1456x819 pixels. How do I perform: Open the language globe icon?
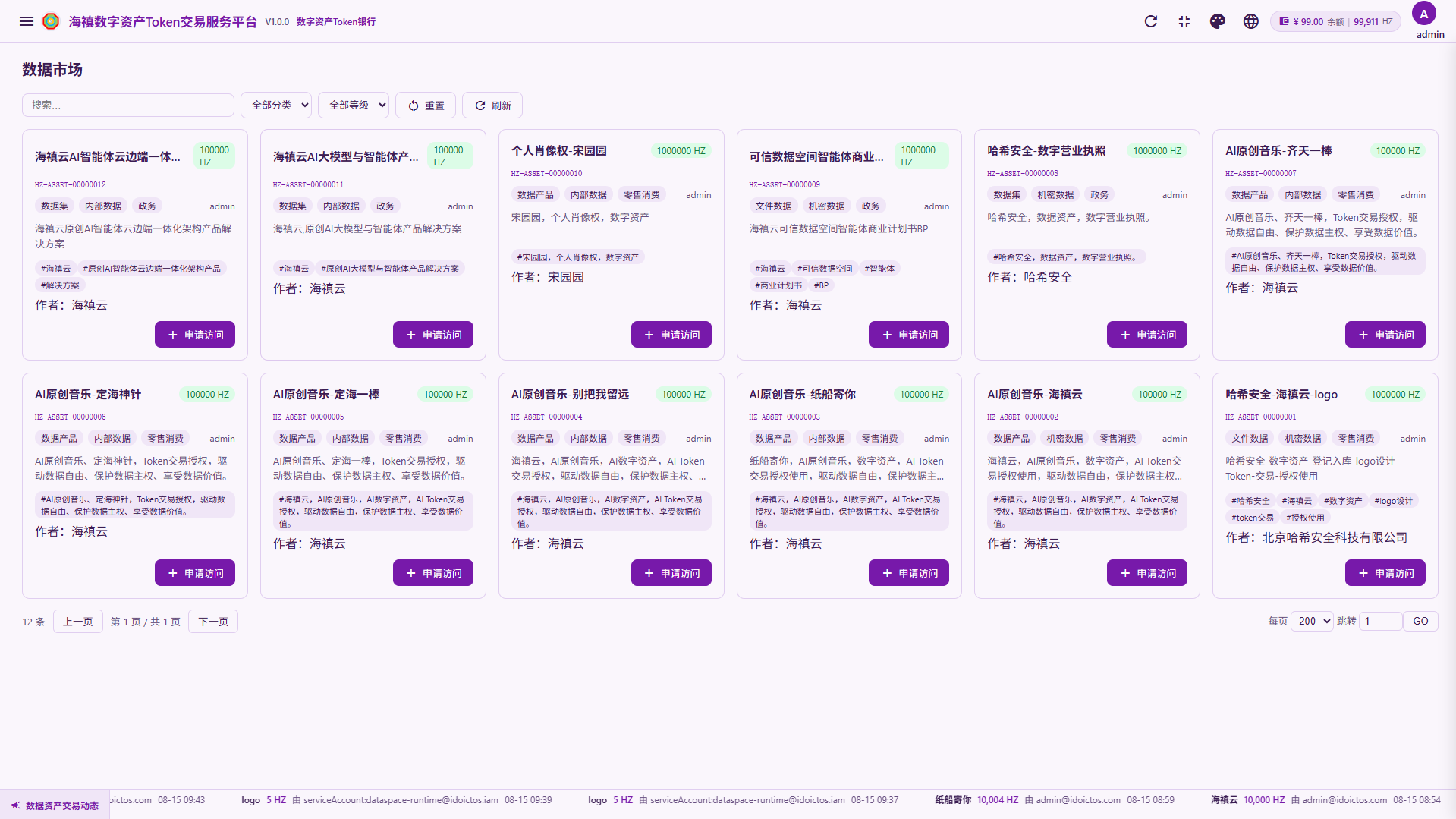1251,21
